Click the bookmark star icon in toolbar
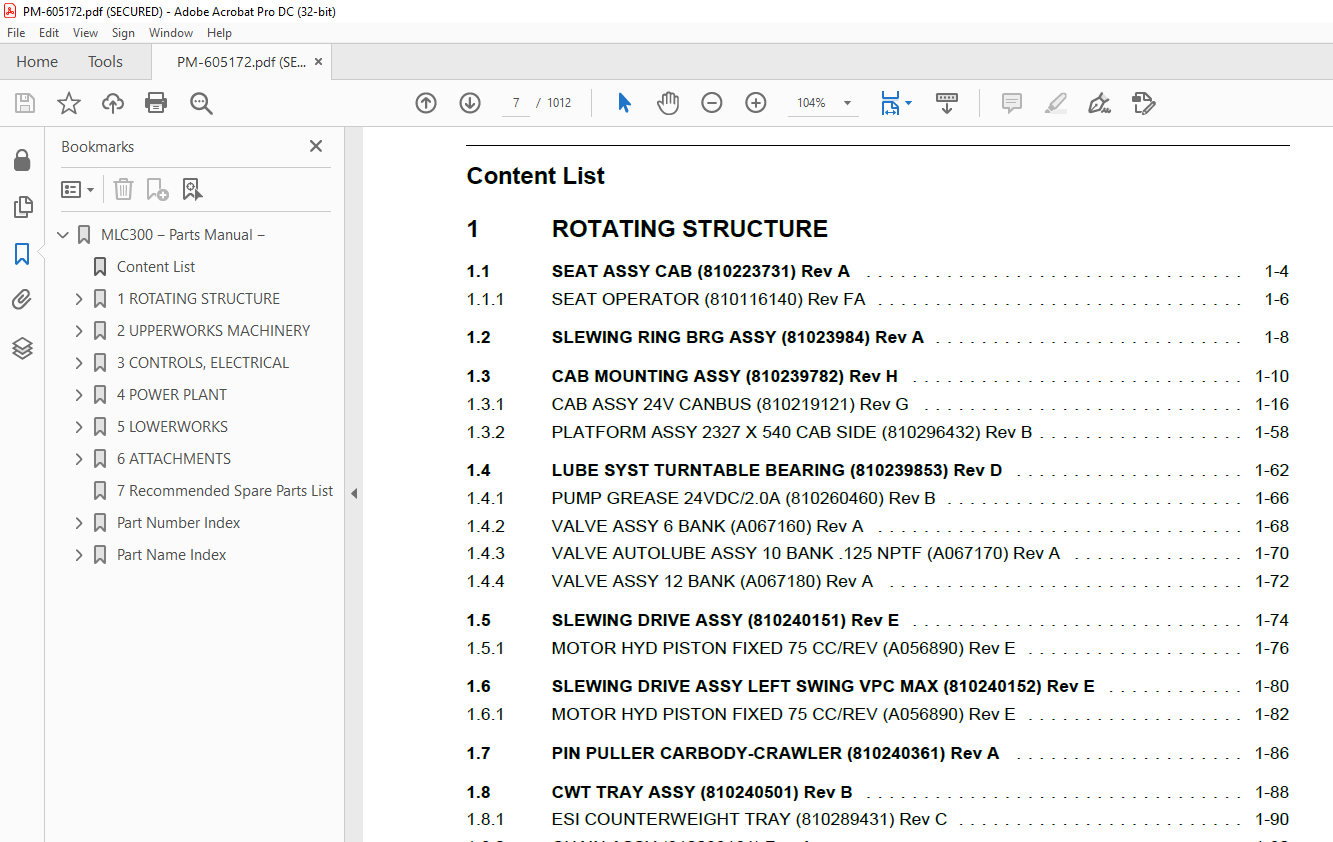This screenshot has width=1333, height=842. [x=69, y=103]
